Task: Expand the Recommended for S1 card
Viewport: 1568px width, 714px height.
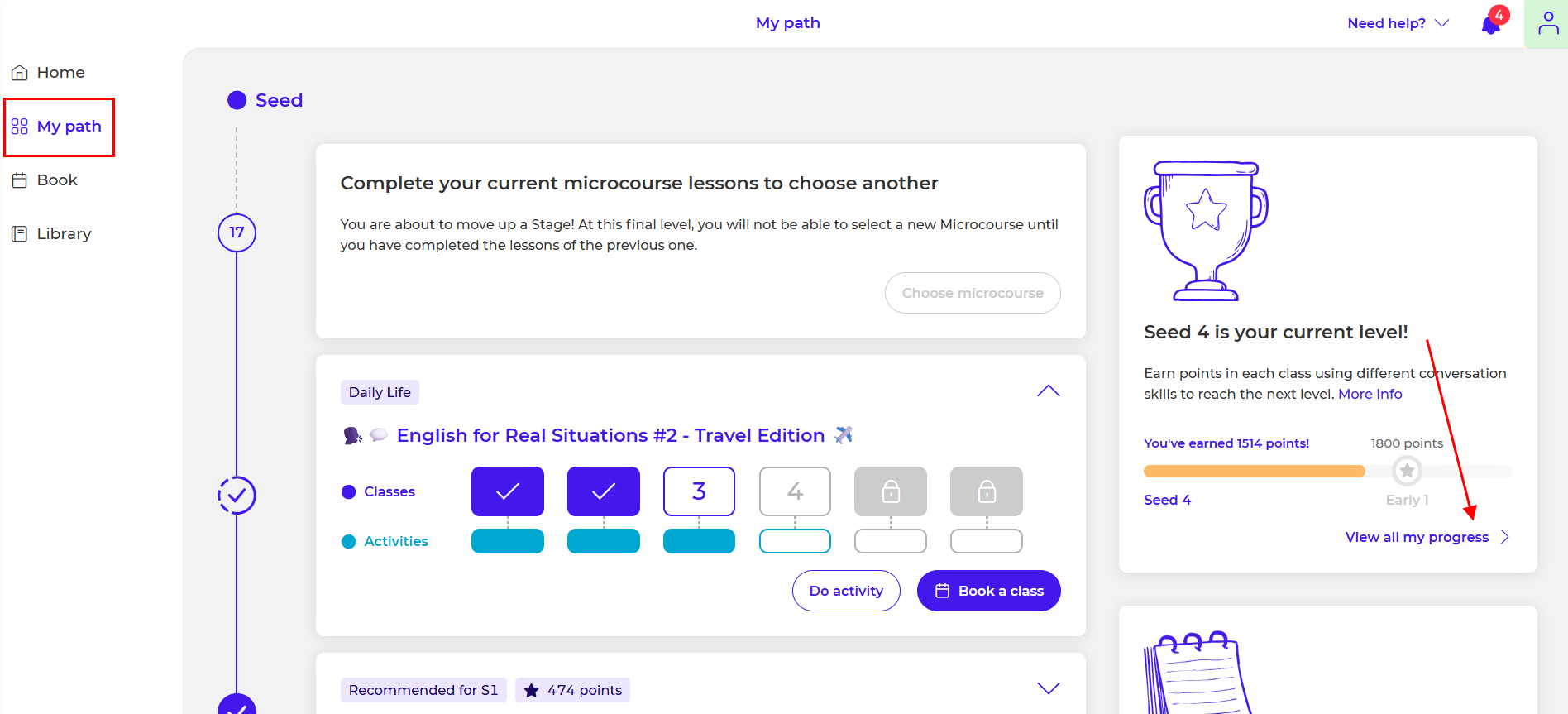Action: point(1048,688)
